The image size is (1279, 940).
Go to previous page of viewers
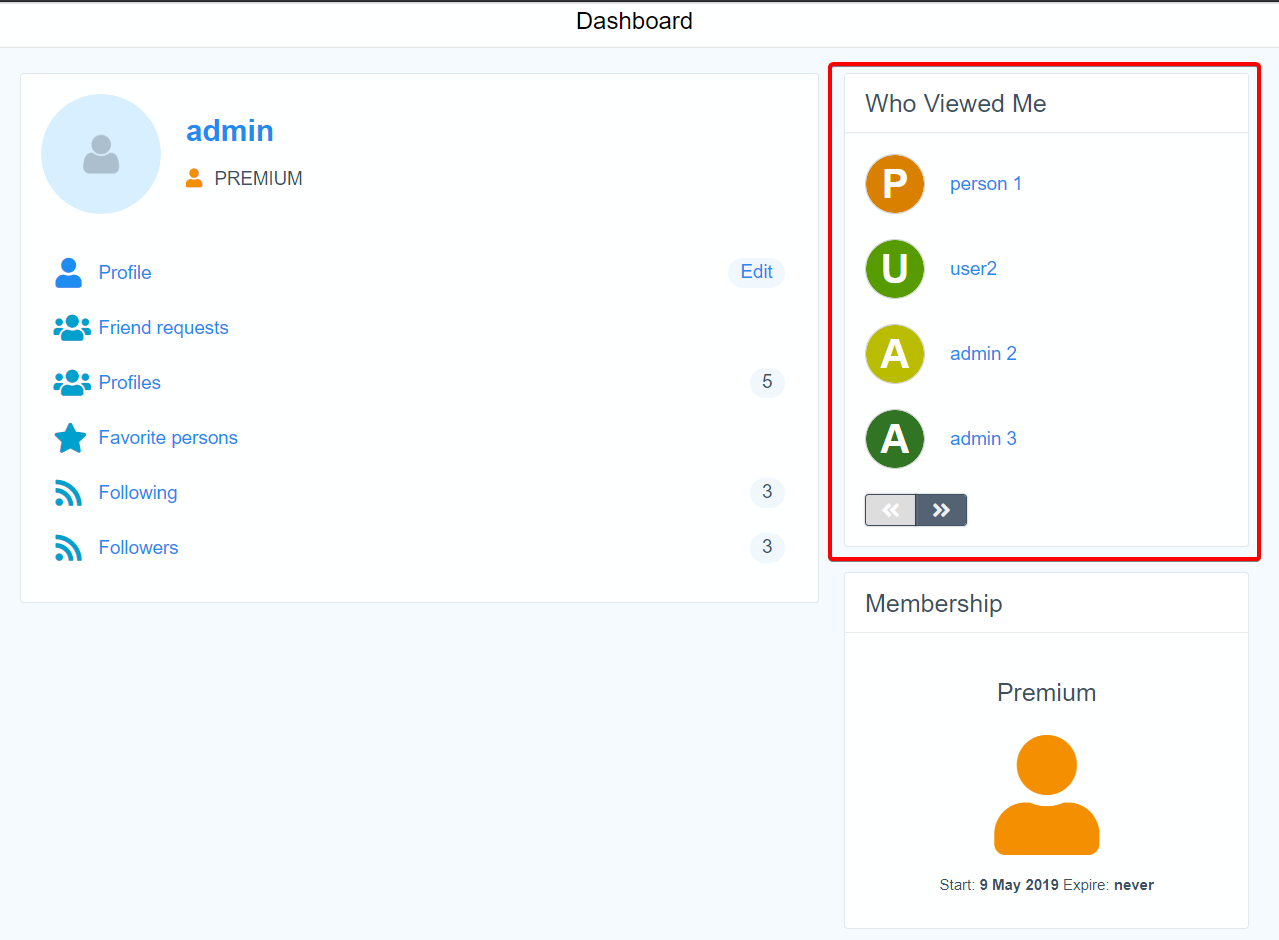[x=890, y=510]
